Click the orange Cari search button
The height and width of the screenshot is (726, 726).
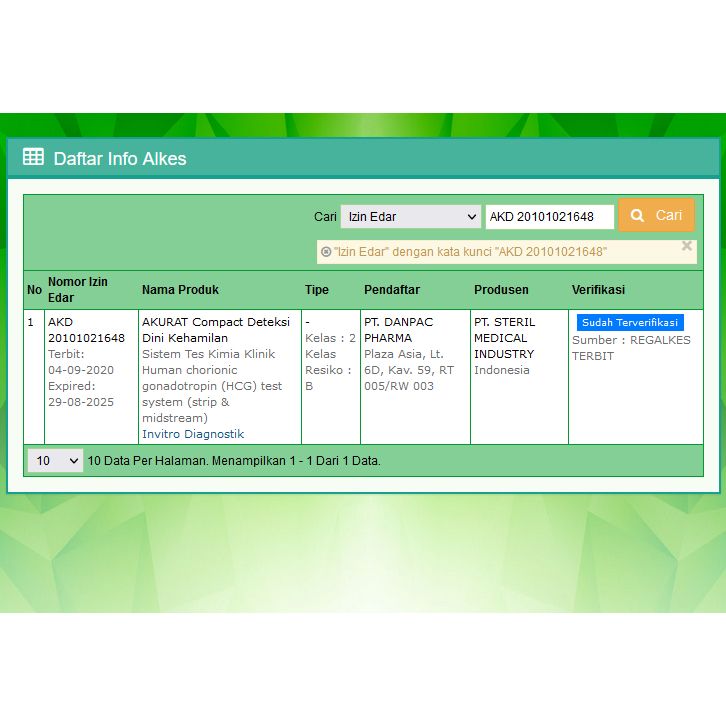point(657,215)
